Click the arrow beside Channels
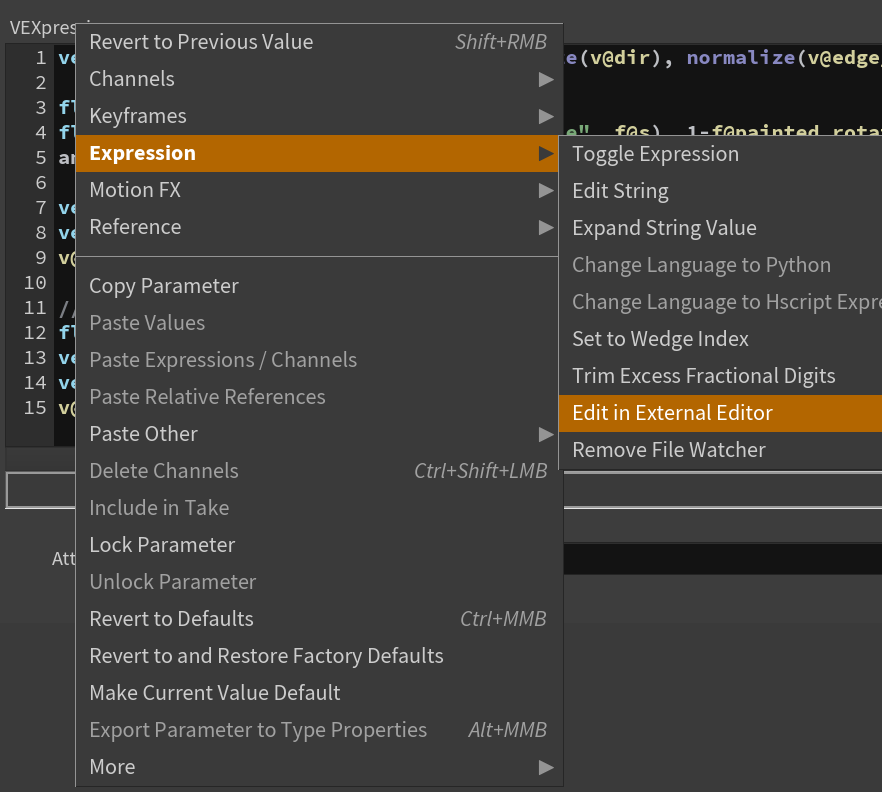 click(546, 80)
